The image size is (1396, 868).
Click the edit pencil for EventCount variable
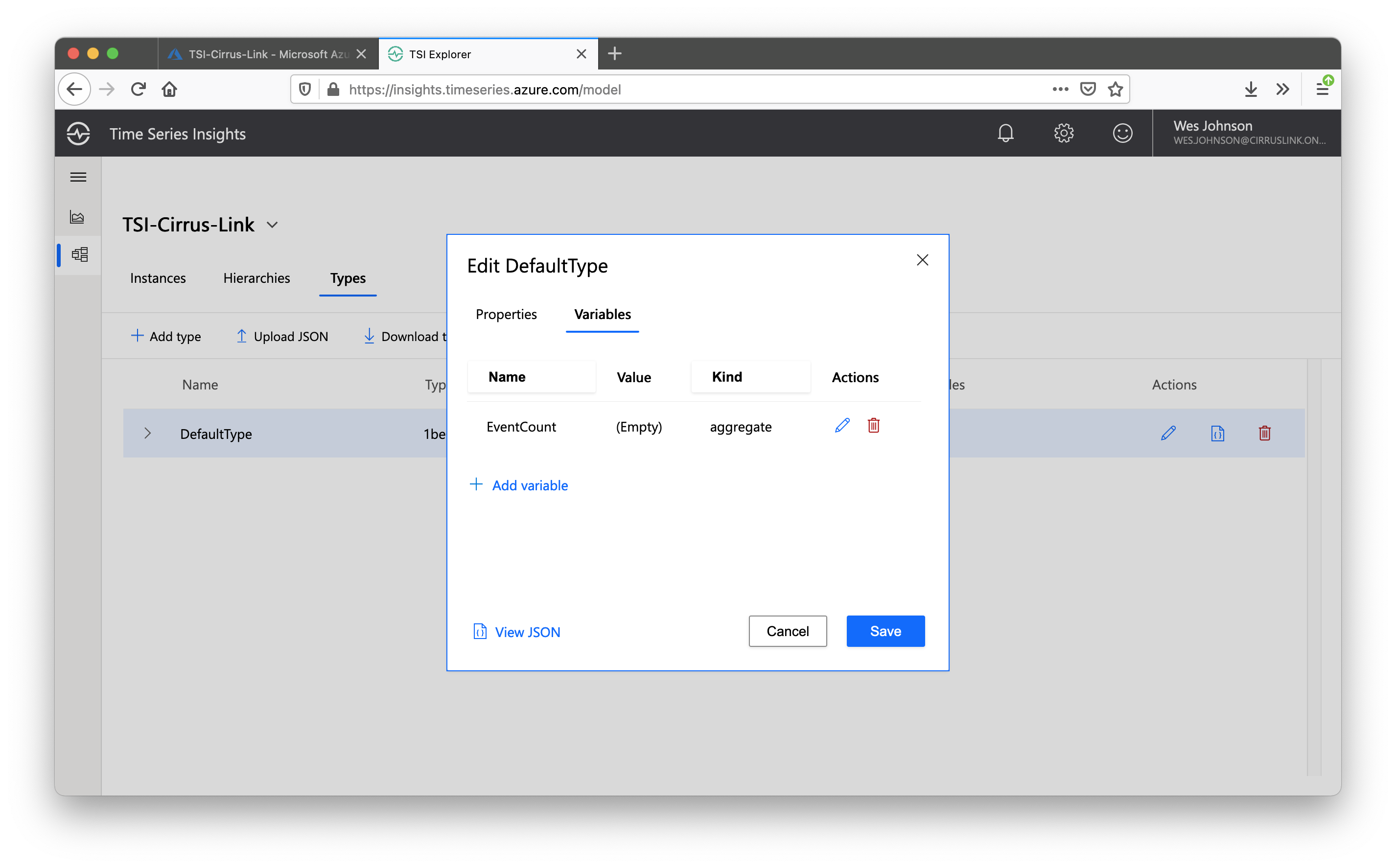click(842, 425)
